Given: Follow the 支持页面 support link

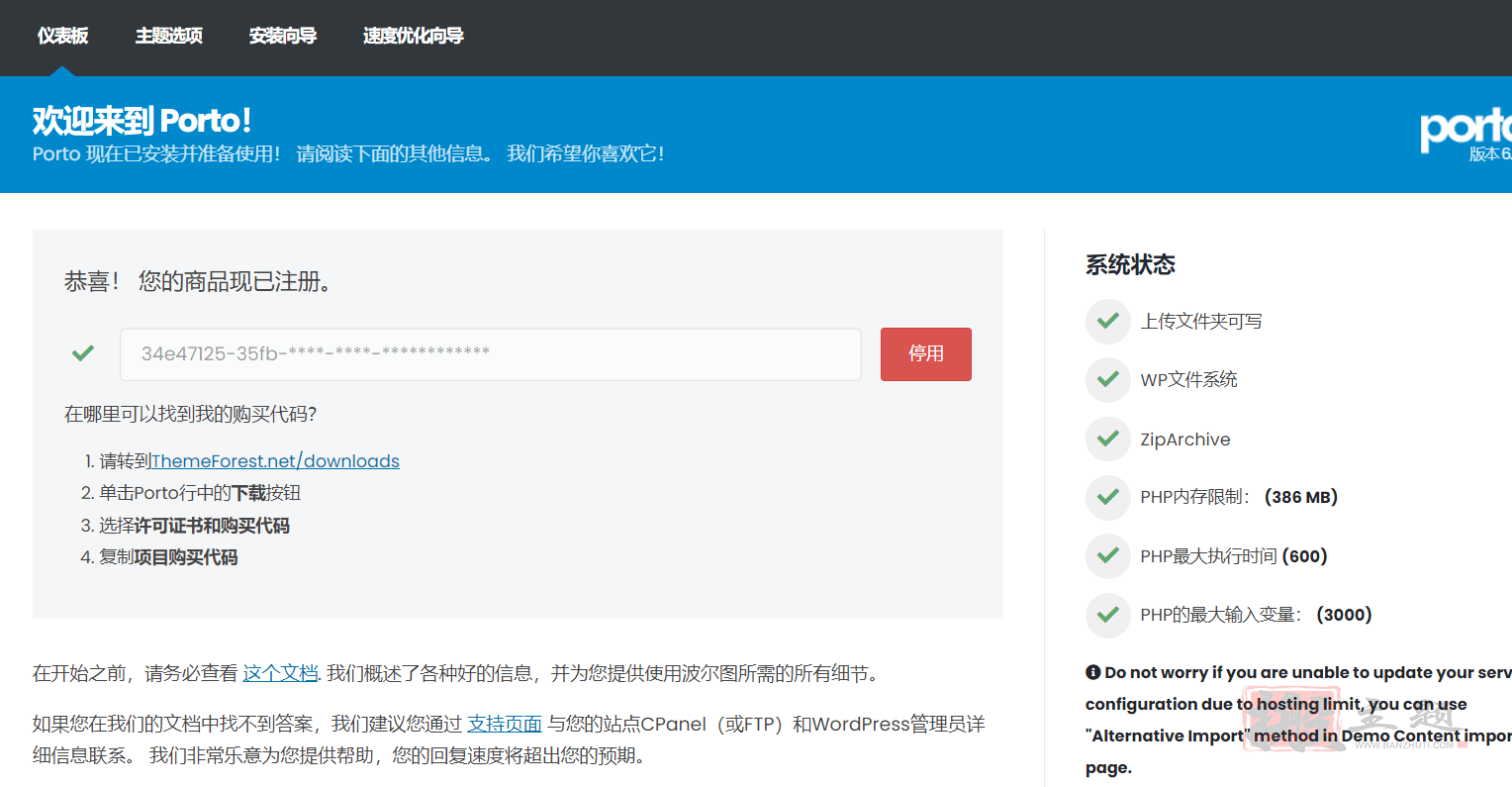Looking at the screenshot, I should coord(505,724).
